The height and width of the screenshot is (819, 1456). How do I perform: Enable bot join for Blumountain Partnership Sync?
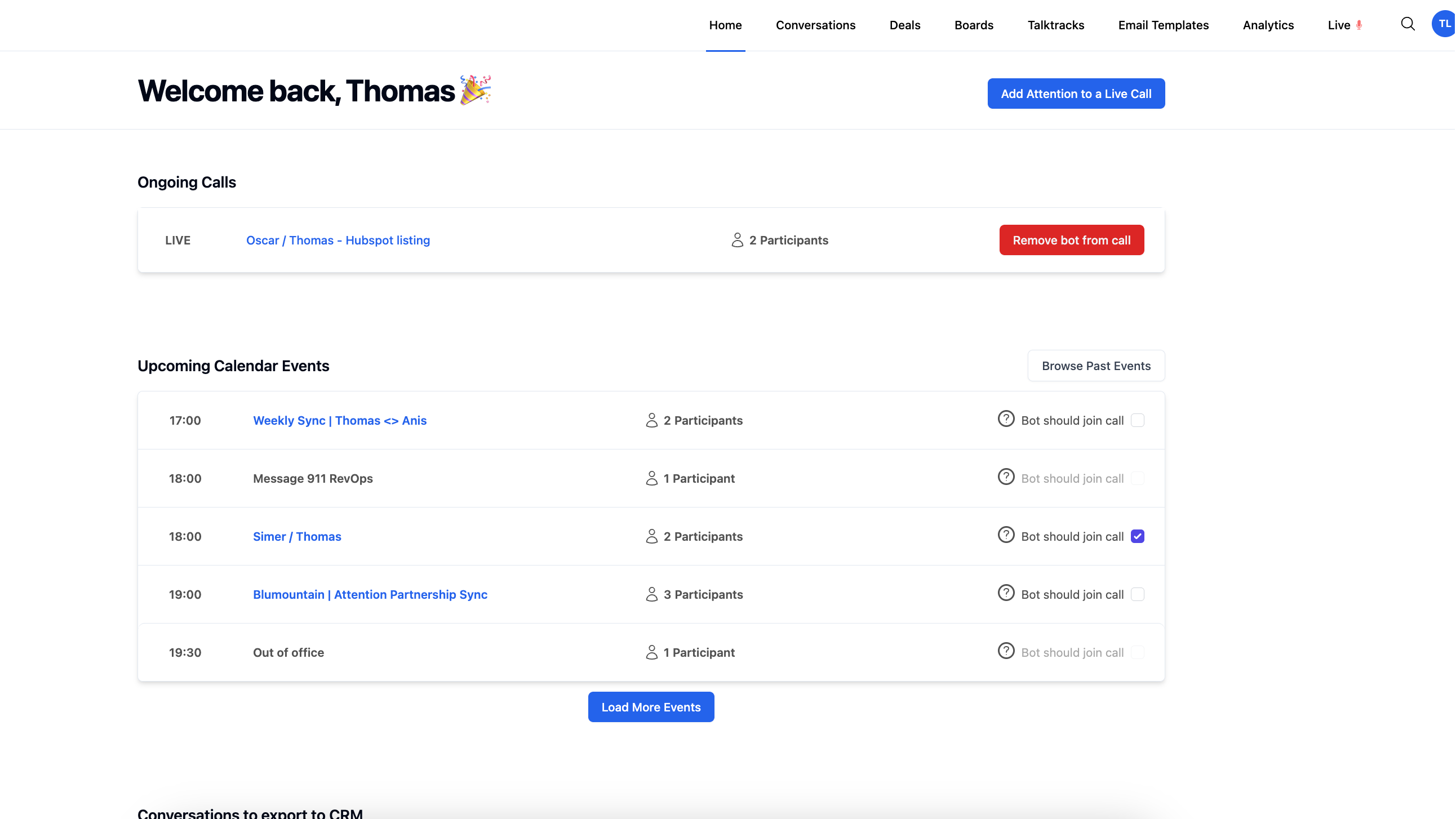1137,595
